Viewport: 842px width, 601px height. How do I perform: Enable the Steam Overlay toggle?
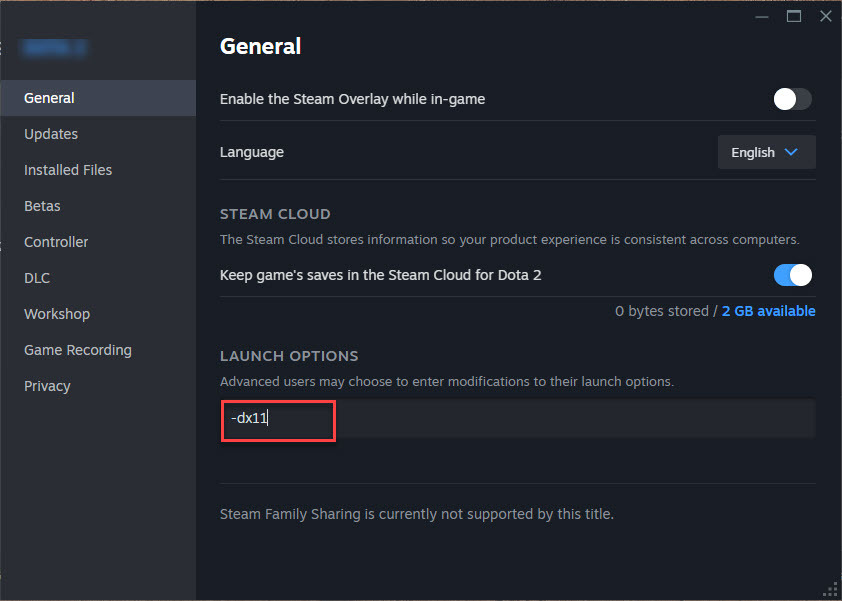pos(792,99)
